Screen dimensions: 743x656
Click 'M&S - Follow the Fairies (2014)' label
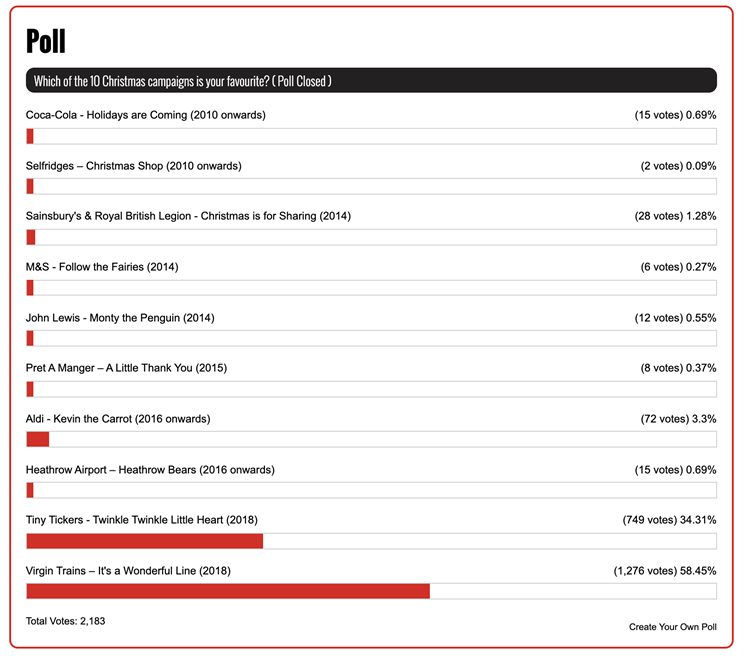pos(102,267)
